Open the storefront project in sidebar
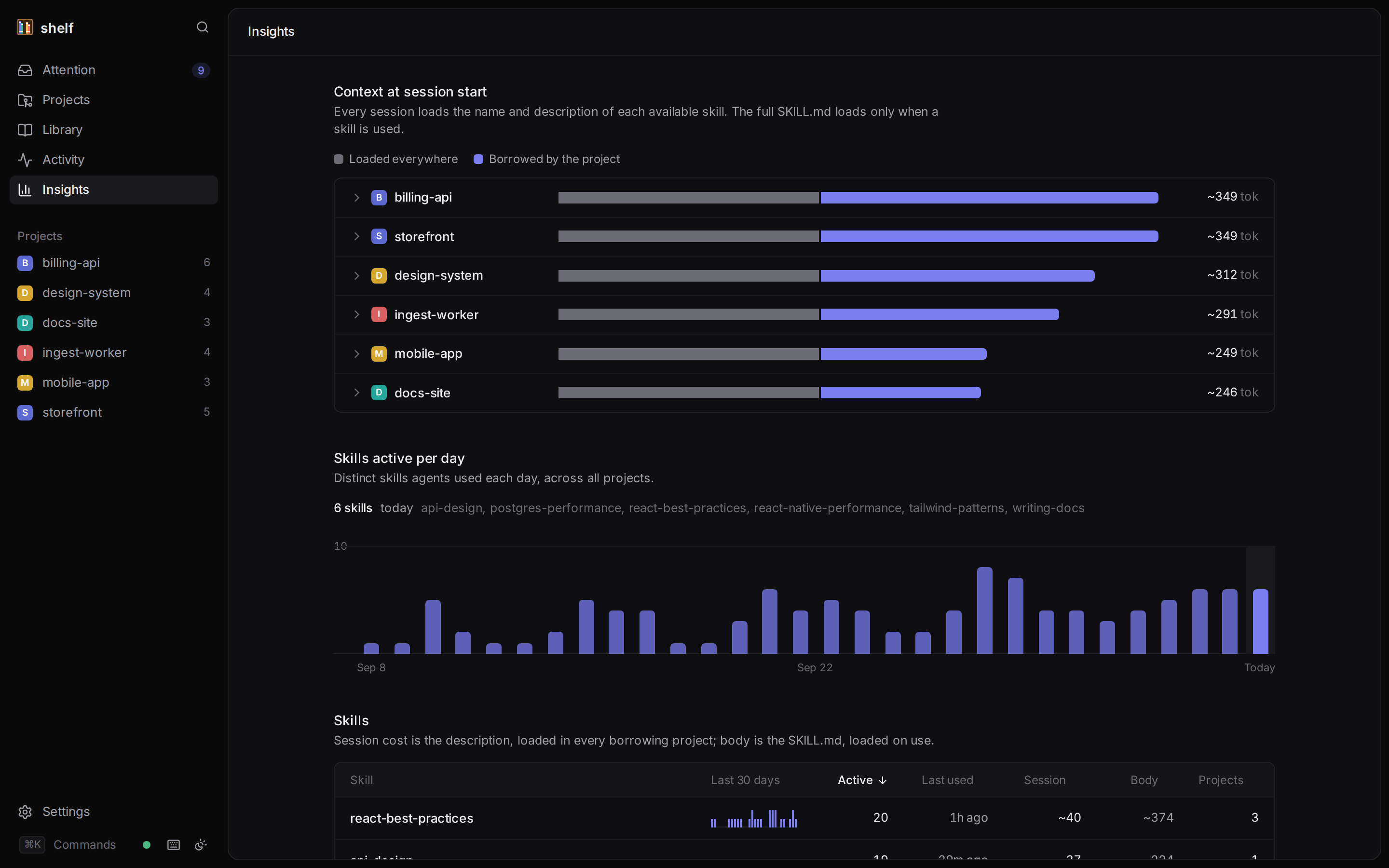 click(x=114, y=412)
